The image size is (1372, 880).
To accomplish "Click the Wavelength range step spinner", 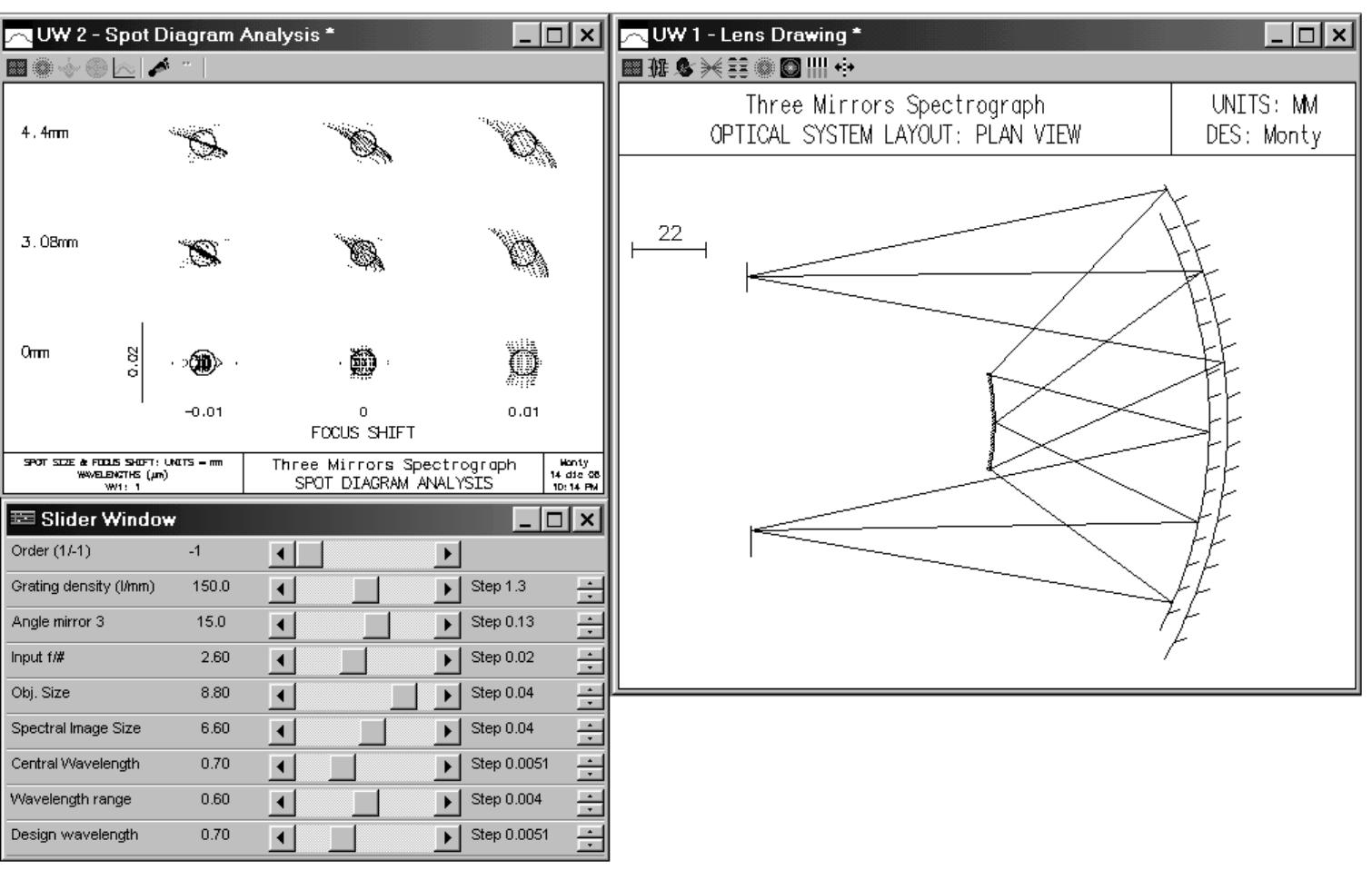I will tap(590, 801).
